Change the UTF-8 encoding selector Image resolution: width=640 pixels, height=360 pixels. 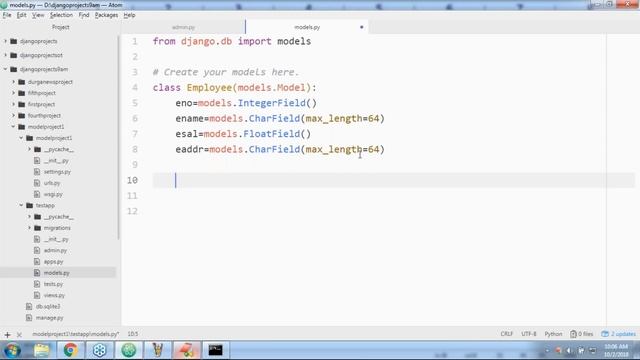point(529,334)
